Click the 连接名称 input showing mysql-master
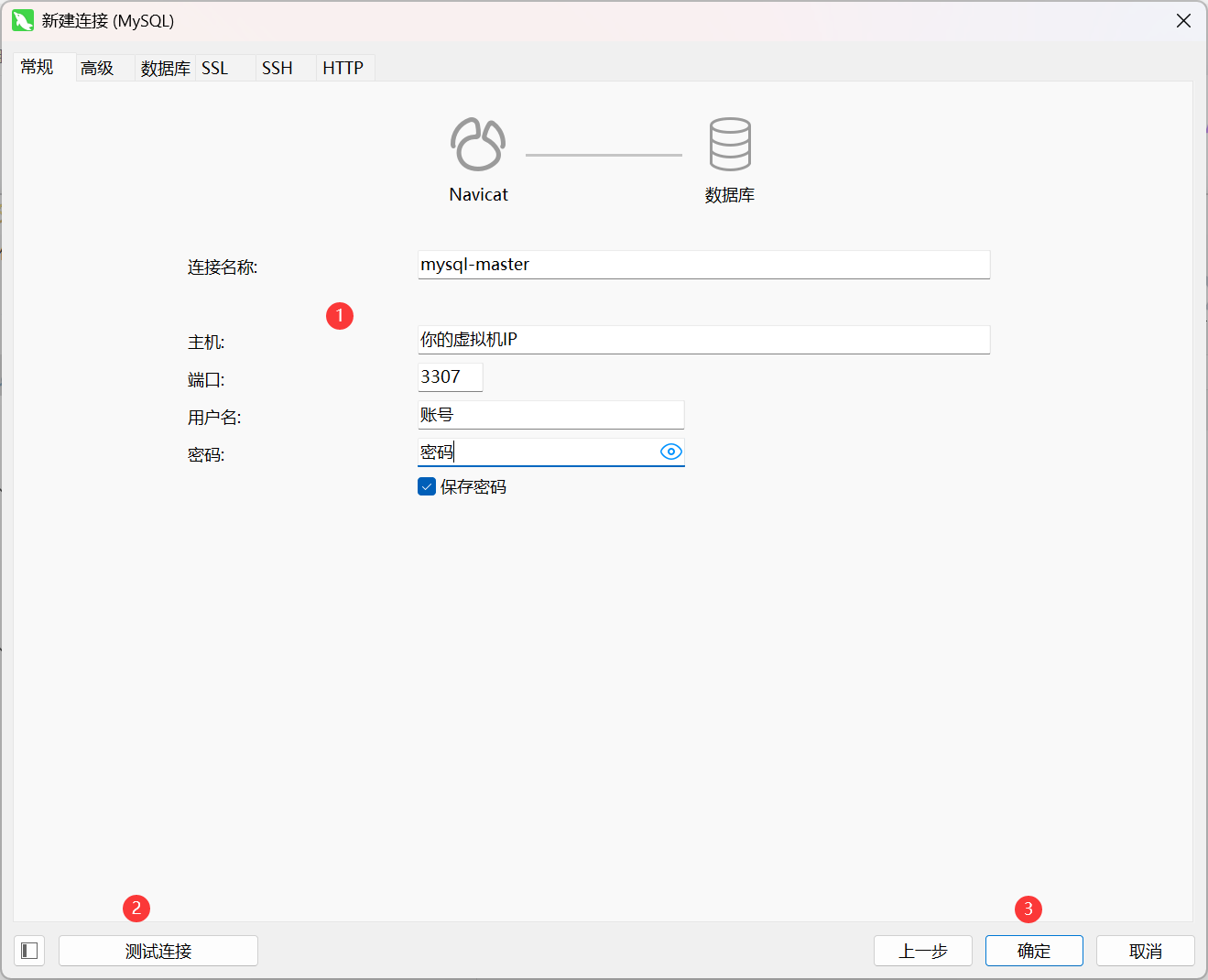 (702, 265)
